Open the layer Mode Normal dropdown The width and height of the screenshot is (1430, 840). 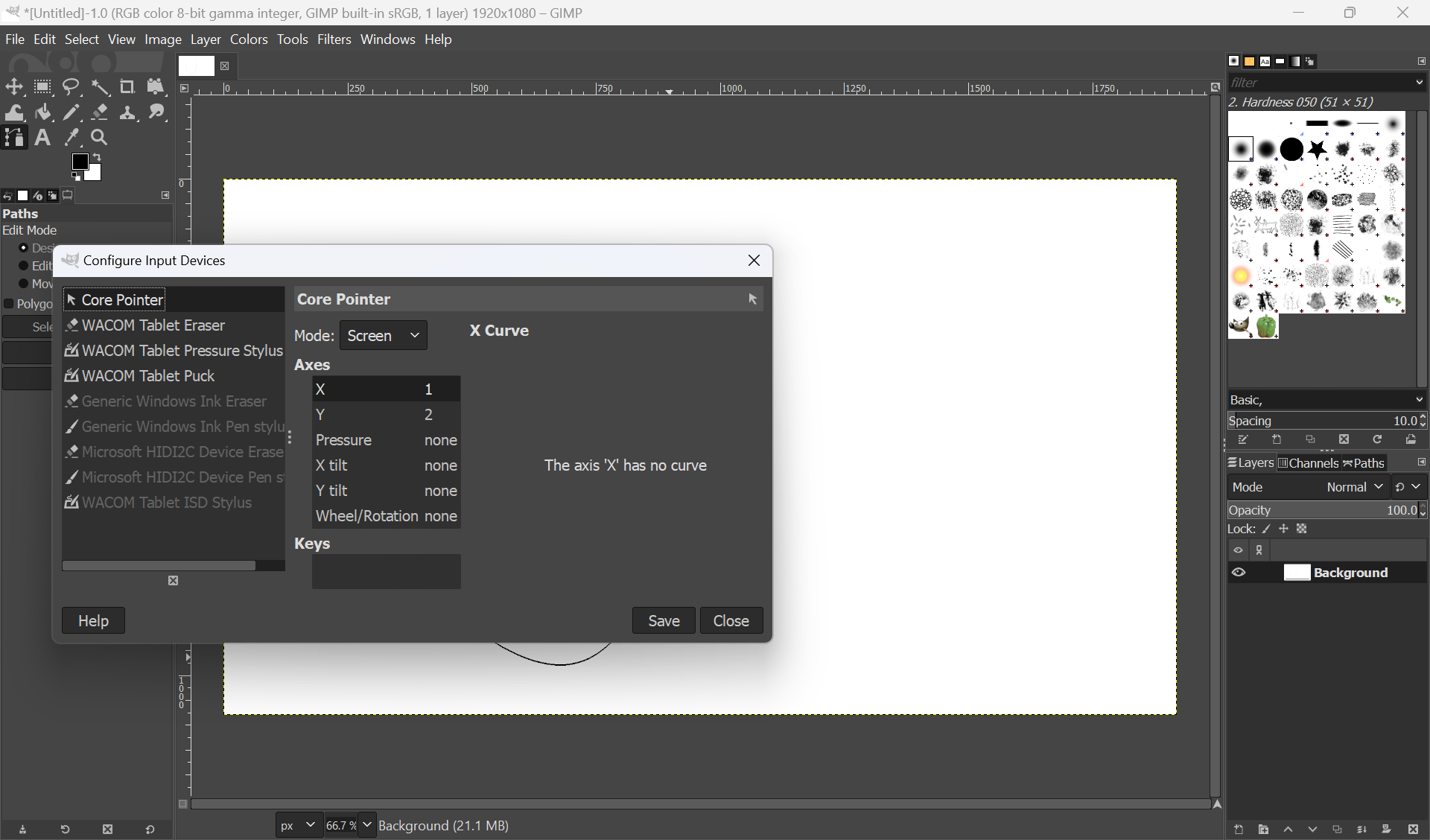[1355, 487]
